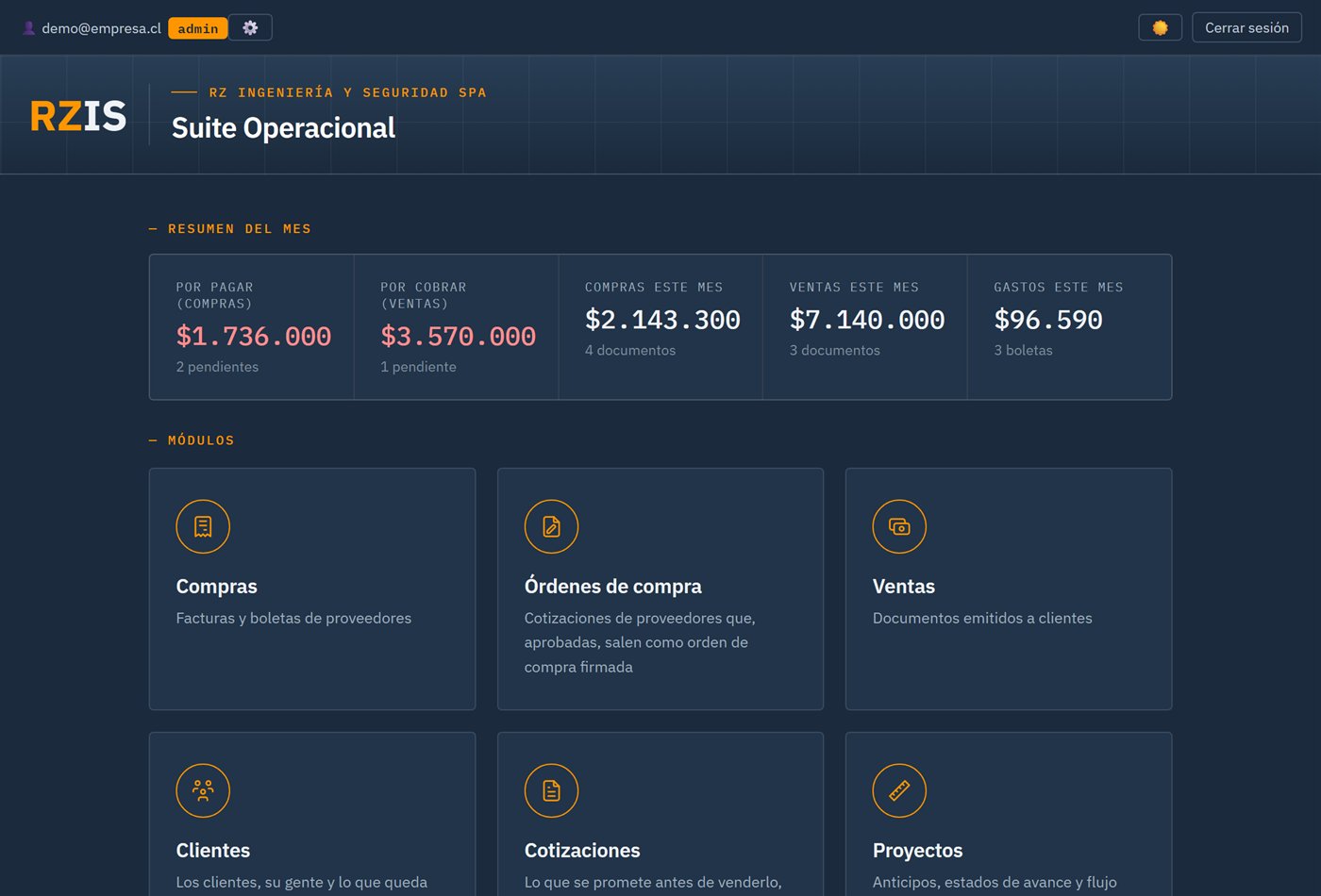1321x896 pixels.
Task: Open the Órdenes de compra module title
Action: tap(612, 587)
